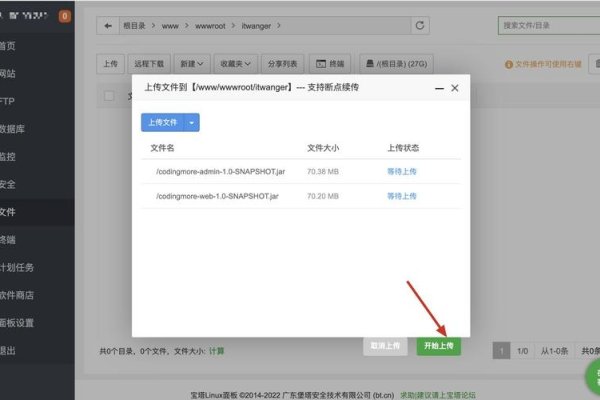Select 文件 in the sidebar

coord(37,212)
